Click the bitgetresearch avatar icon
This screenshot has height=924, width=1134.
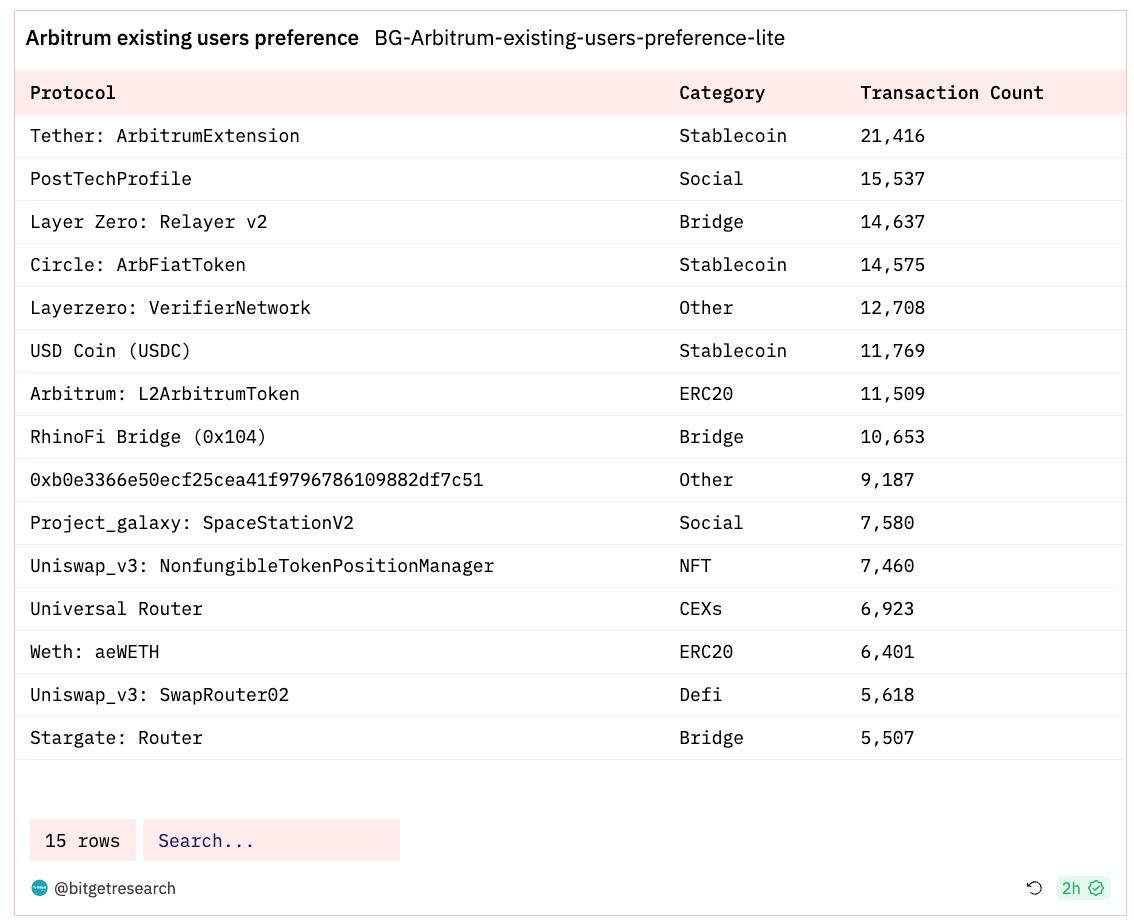[x=40, y=888]
